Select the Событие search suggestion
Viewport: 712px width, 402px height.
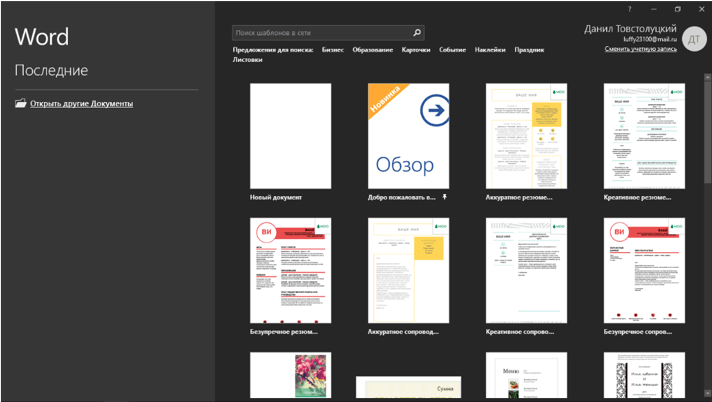coord(452,50)
